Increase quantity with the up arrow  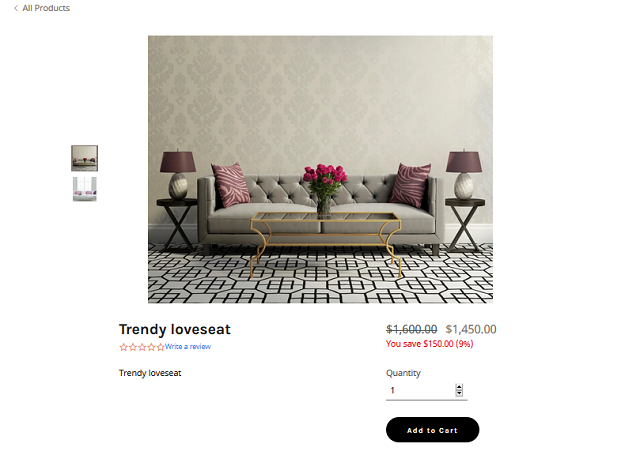click(x=459, y=387)
